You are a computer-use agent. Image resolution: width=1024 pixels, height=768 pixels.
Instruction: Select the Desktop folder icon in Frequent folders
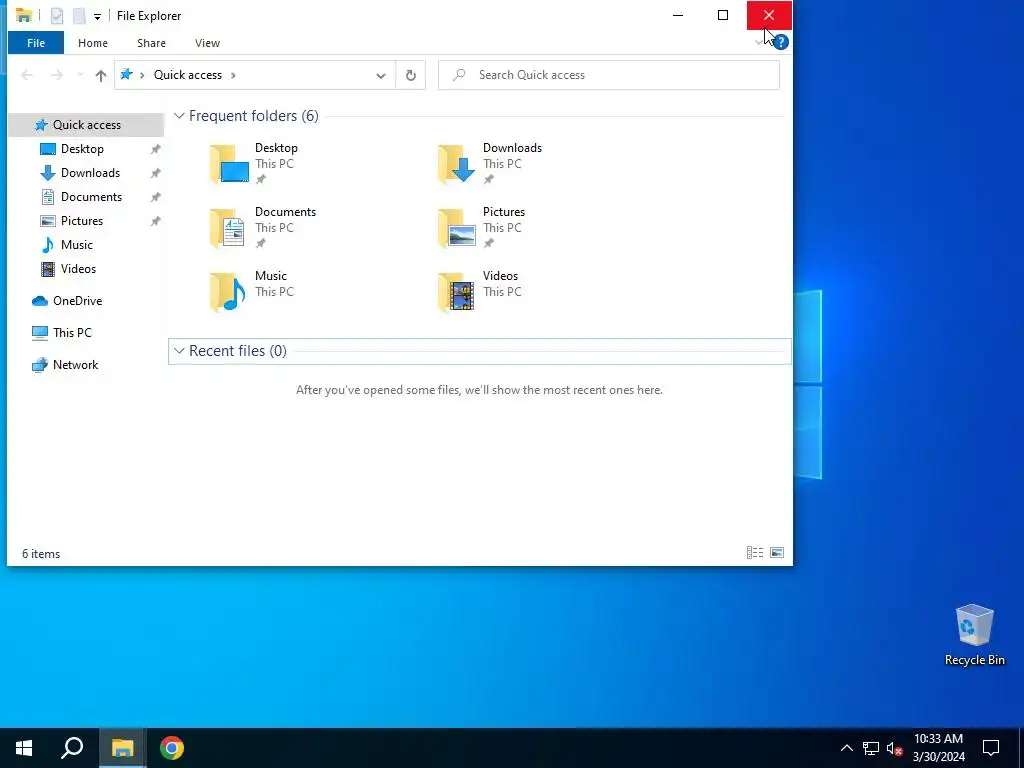tap(229, 164)
